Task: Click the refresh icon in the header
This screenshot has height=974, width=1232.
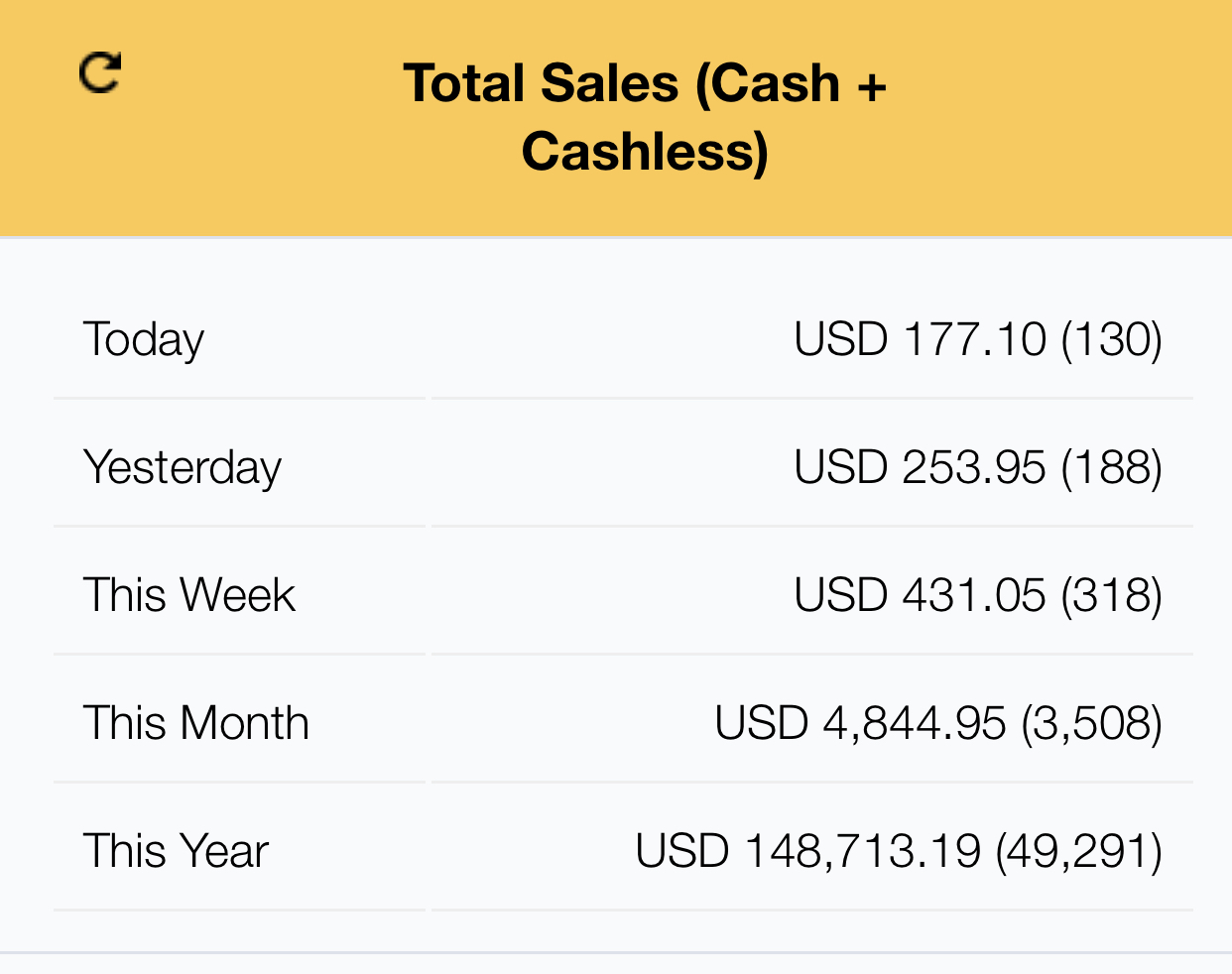Action: pyautogui.click(x=100, y=72)
